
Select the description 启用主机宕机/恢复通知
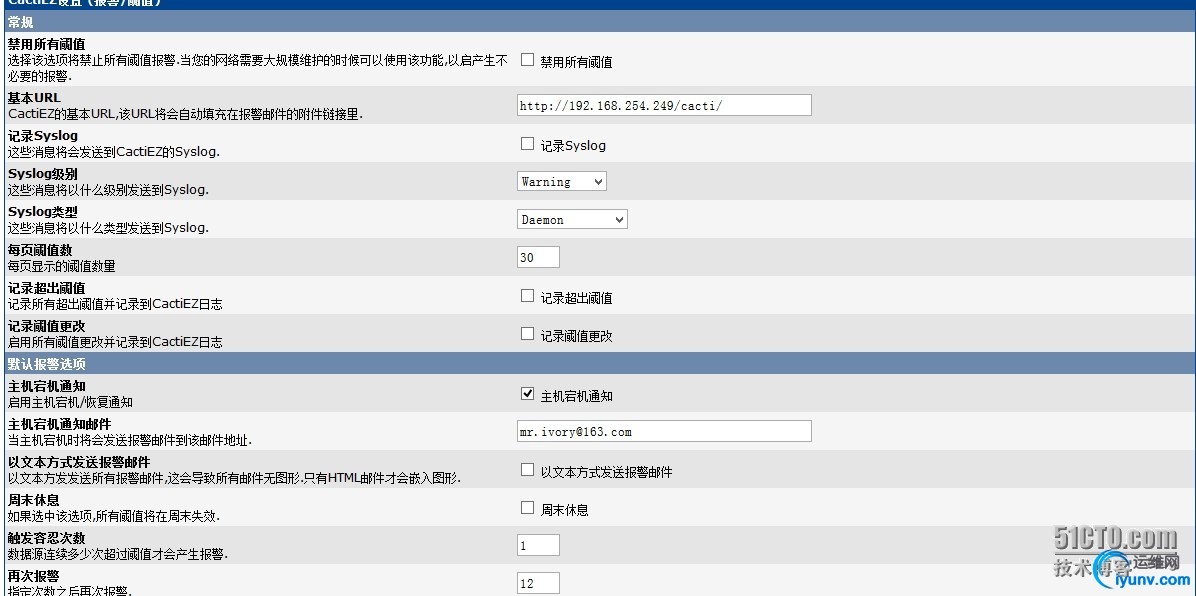click(x=70, y=401)
